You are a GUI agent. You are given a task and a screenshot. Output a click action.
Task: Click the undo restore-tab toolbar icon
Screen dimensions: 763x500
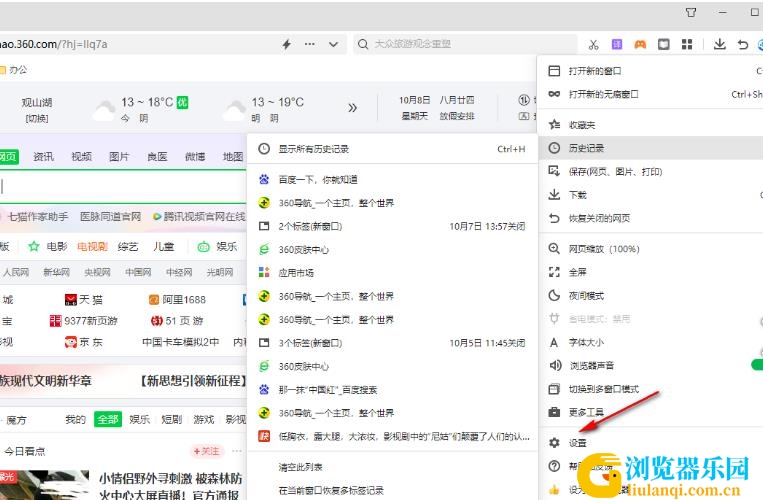pyautogui.click(x=743, y=45)
